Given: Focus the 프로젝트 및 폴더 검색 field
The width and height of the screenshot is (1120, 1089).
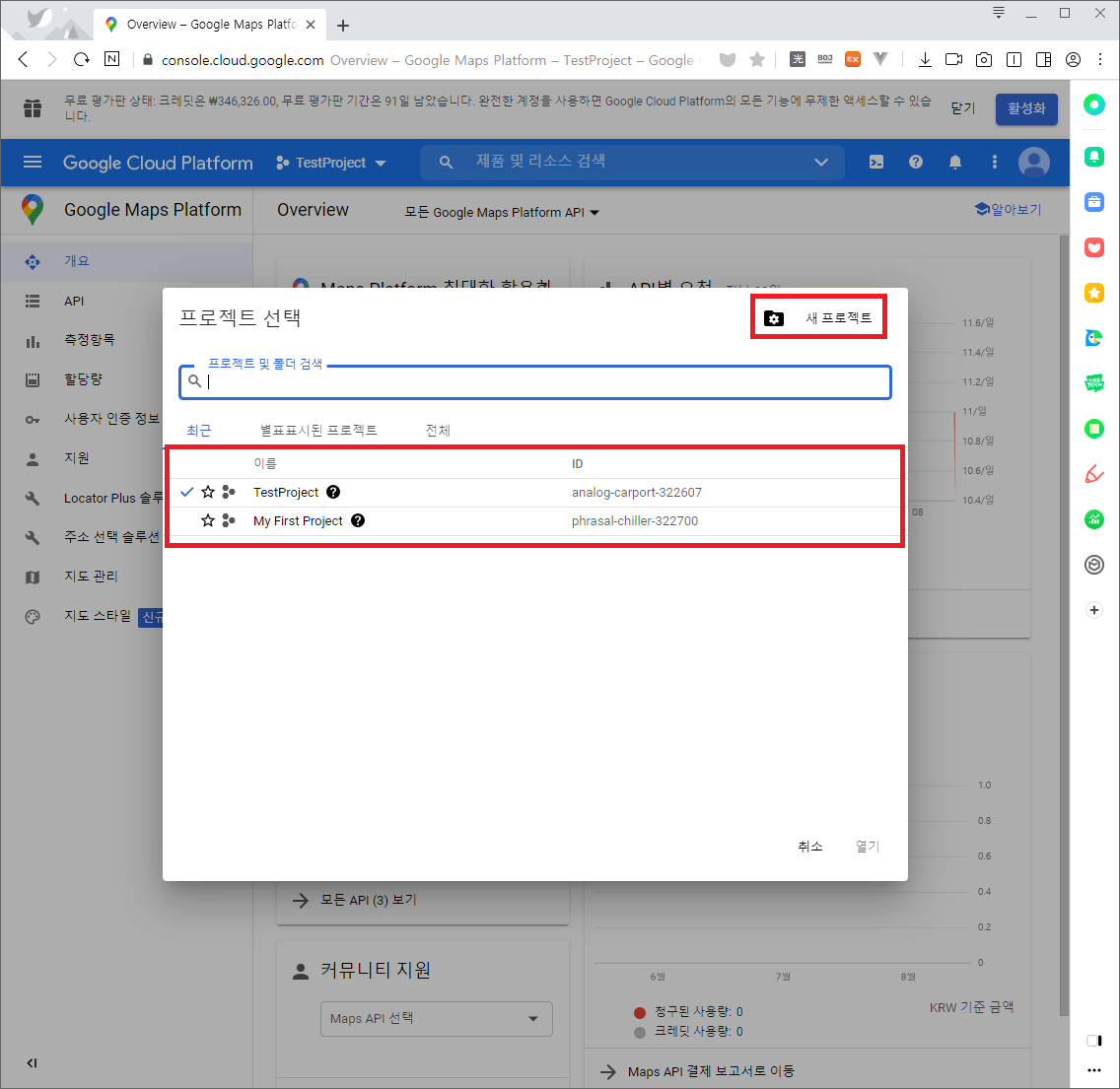Looking at the screenshot, I should (x=535, y=382).
